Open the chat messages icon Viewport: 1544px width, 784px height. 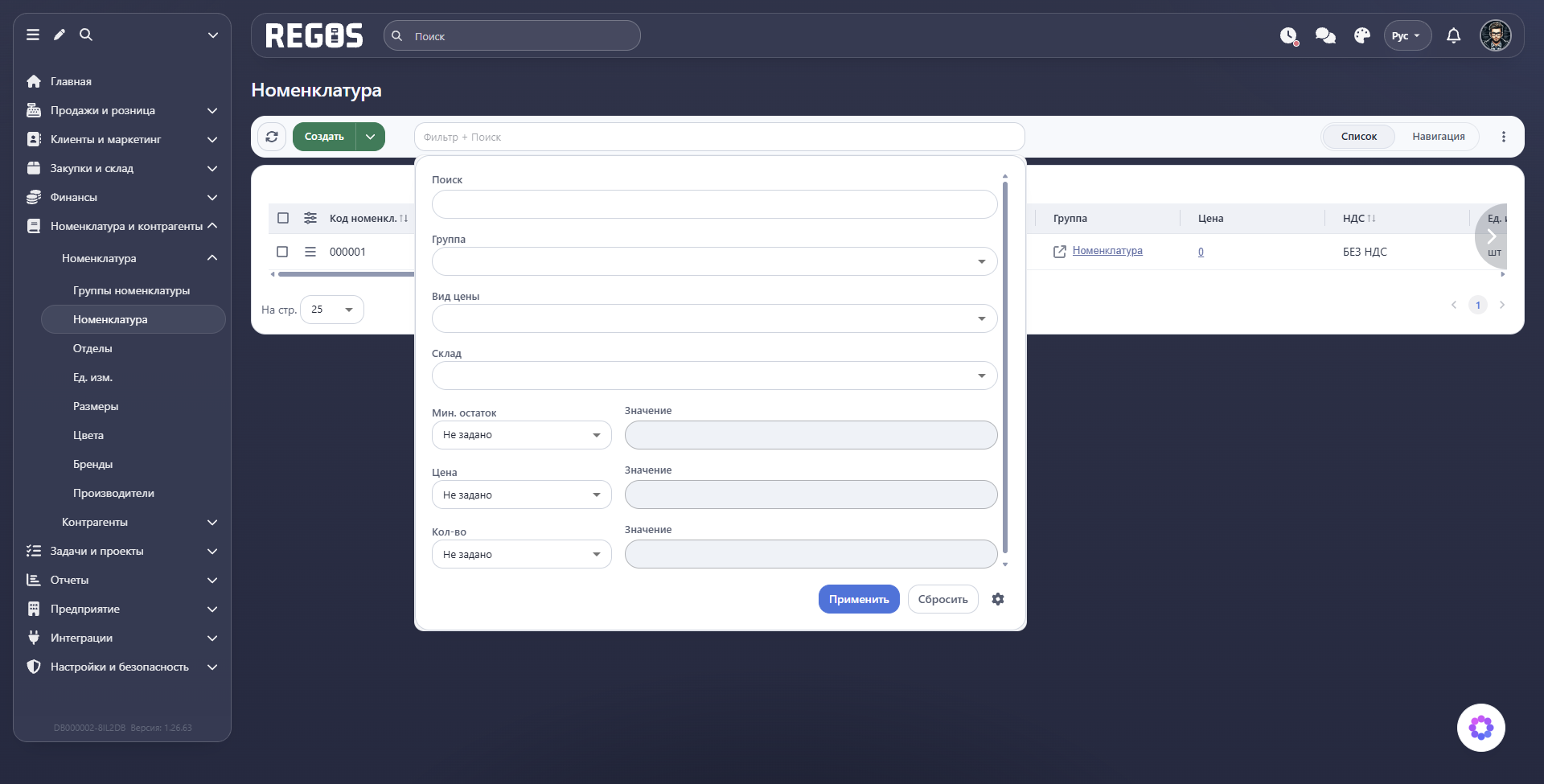tap(1325, 36)
